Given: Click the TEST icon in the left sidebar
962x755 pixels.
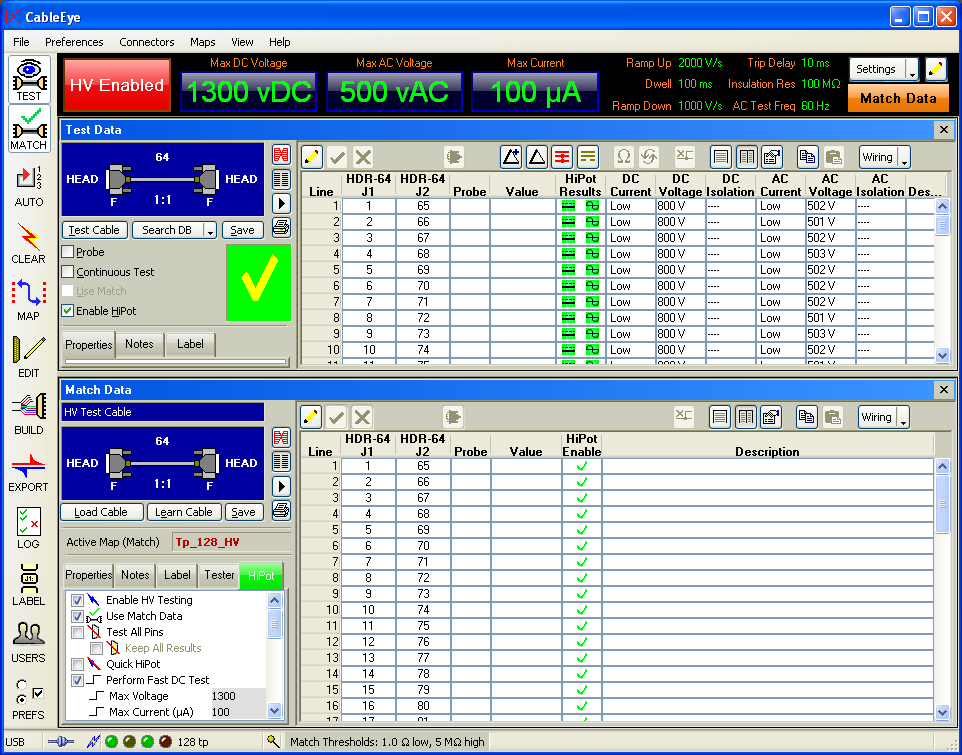Looking at the screenshot, I should click(29, 80).
